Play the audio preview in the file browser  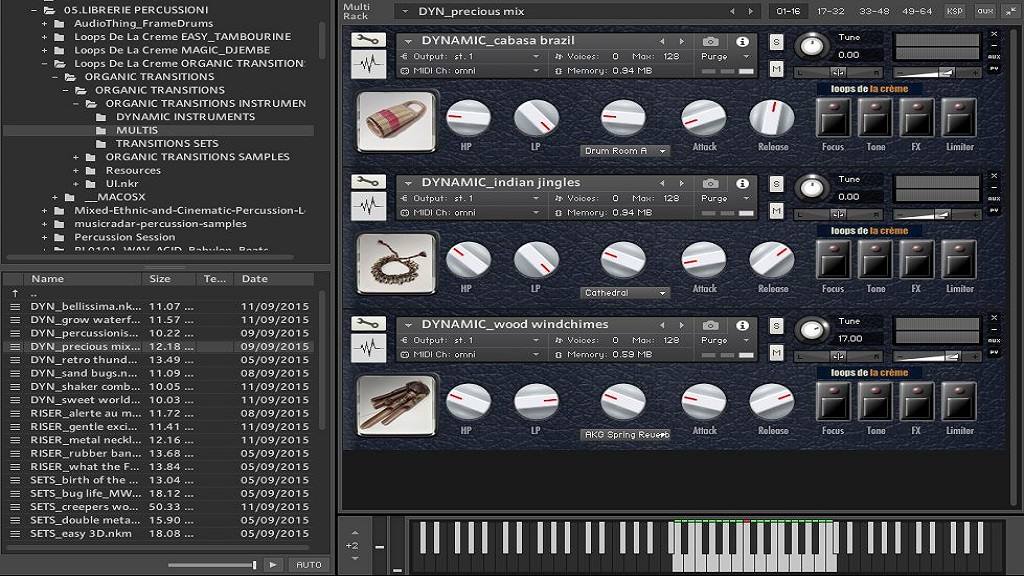click(x=273, y=565)
